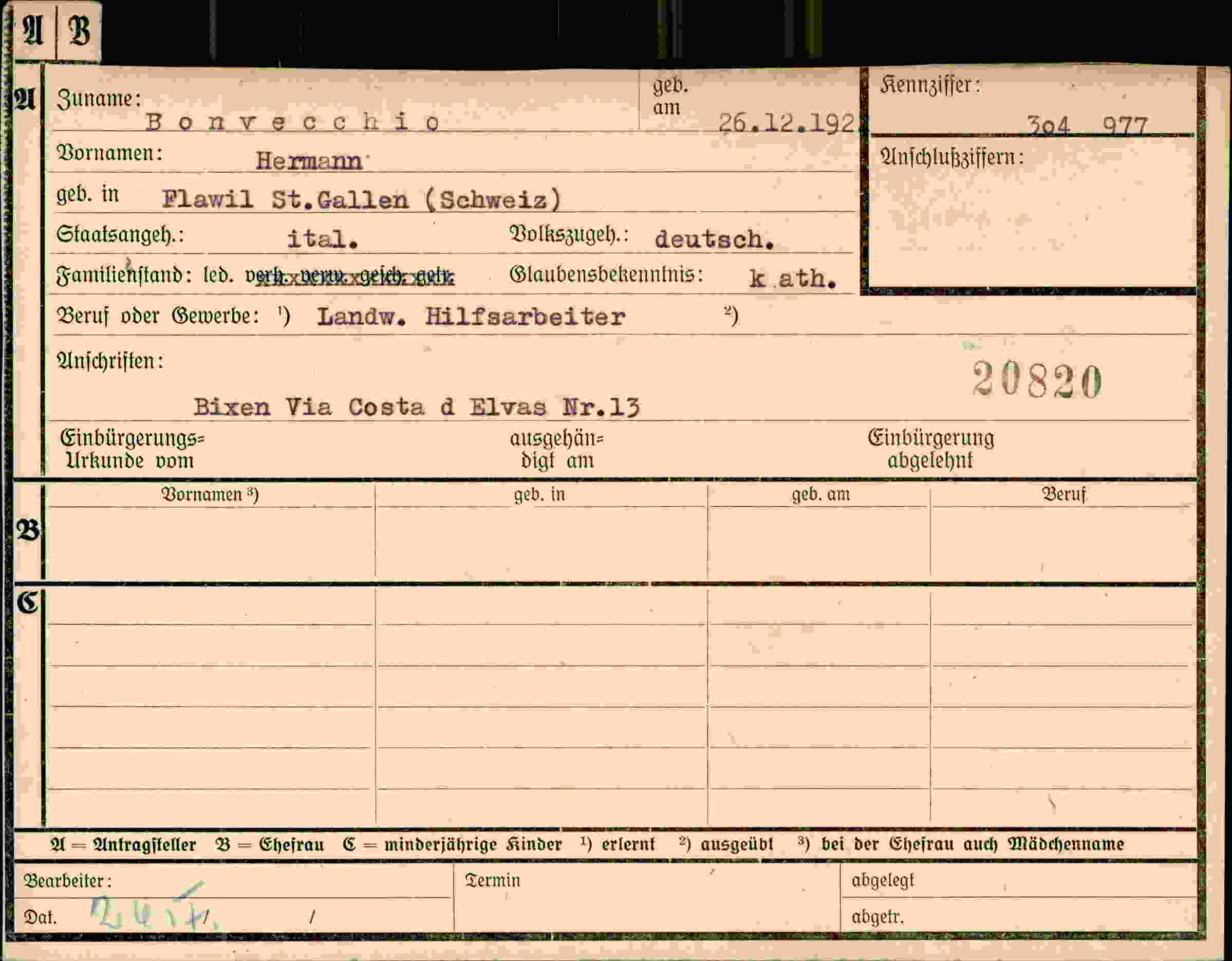Viewport: 1232px width, 961px height.
Task: Select the first name 'Hermann'
Action: click(x=309, y=161)
